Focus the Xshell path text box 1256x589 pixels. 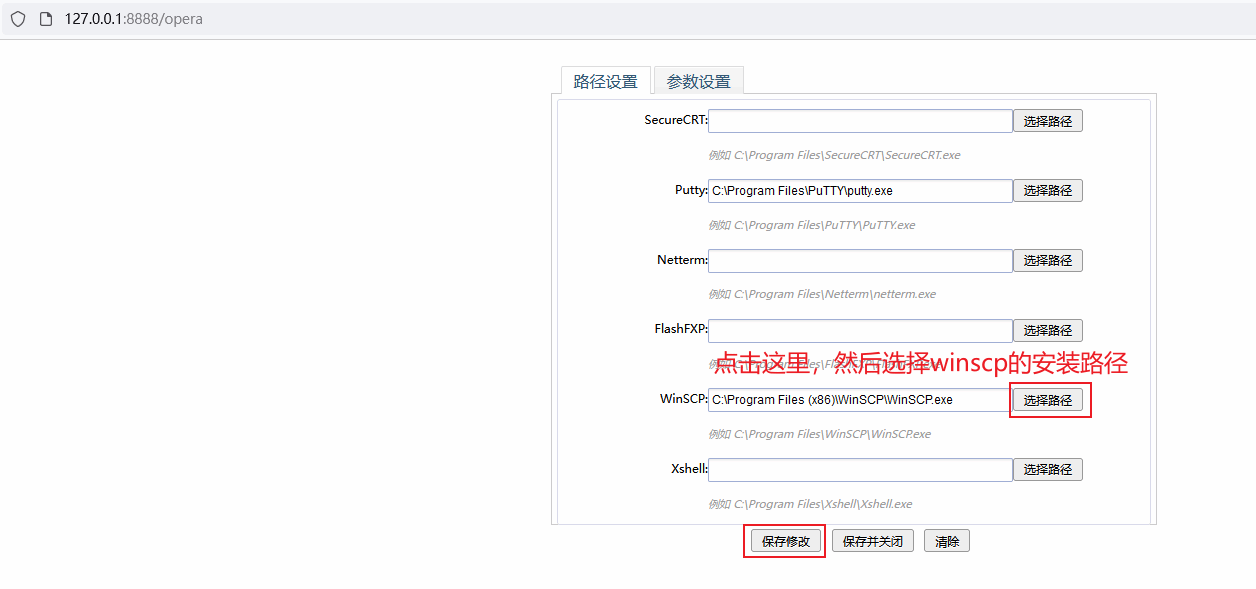pos(860,470)
